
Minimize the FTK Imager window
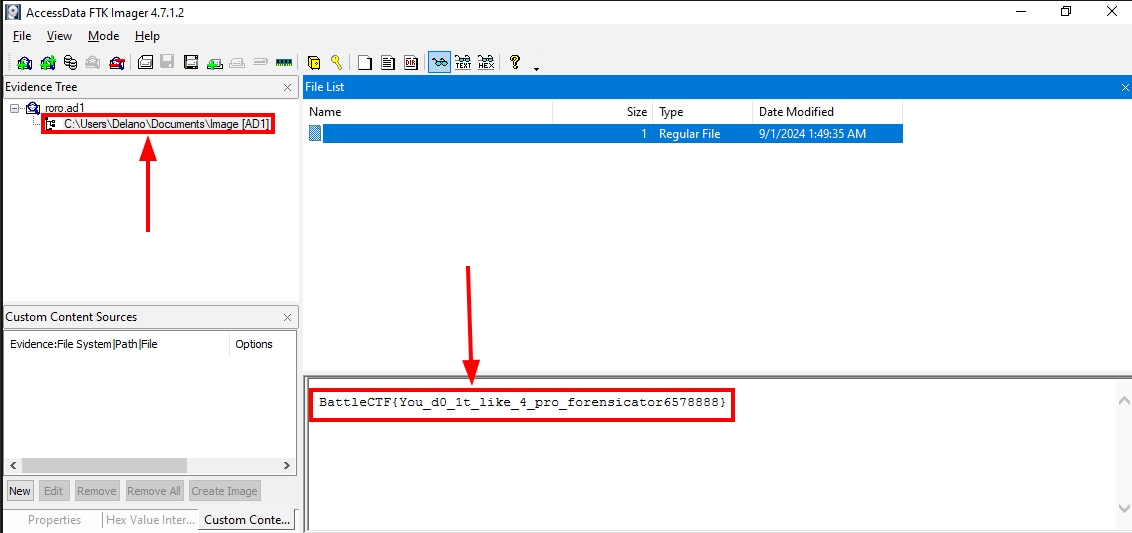(x=1021, y=12)
